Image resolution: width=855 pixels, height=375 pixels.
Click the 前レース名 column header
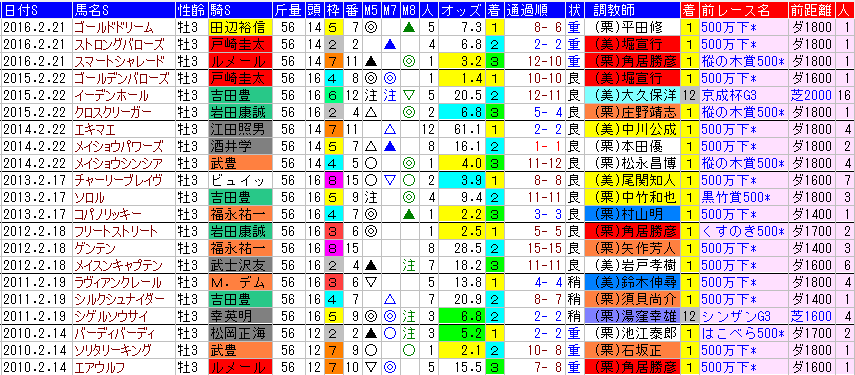click(x=744, y=9)
